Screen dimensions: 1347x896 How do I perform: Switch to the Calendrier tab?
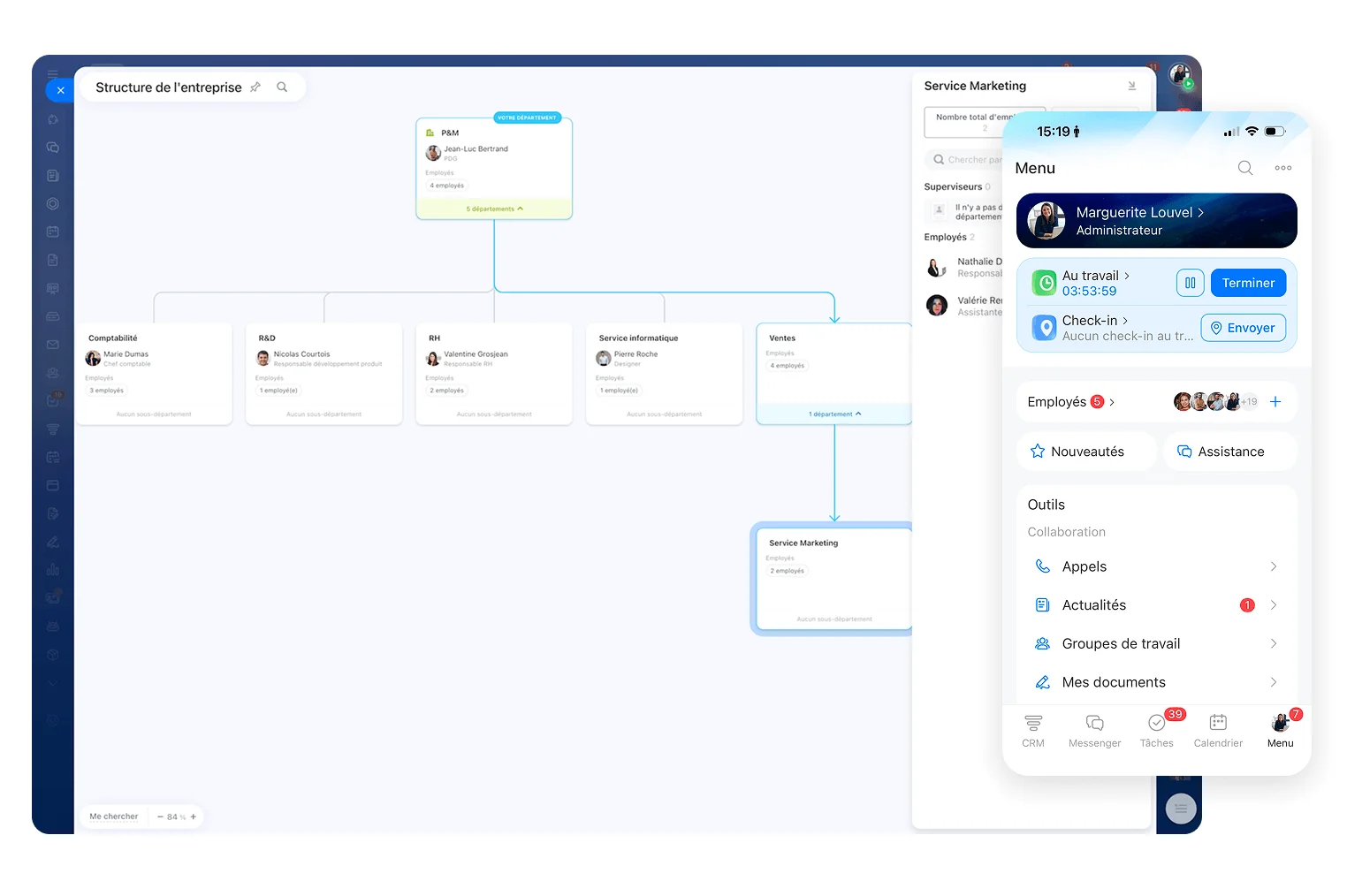click(1218, 731)
